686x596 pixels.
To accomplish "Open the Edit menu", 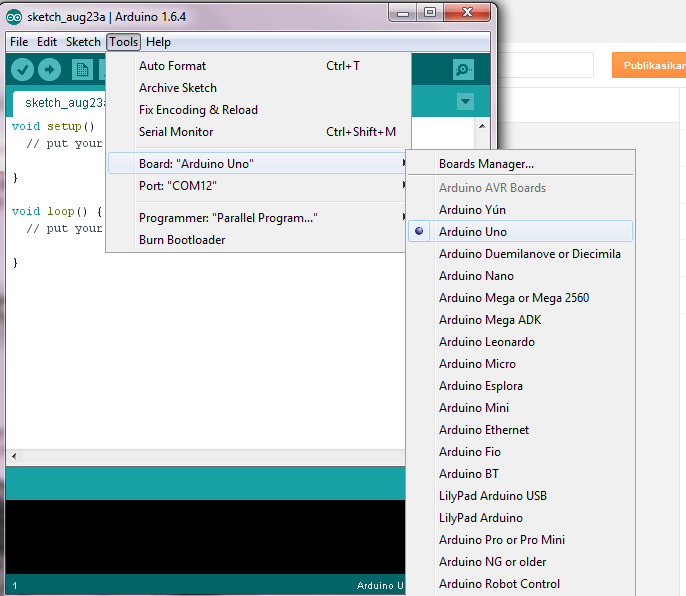I will pyautogui.click(x=47, y=42).
